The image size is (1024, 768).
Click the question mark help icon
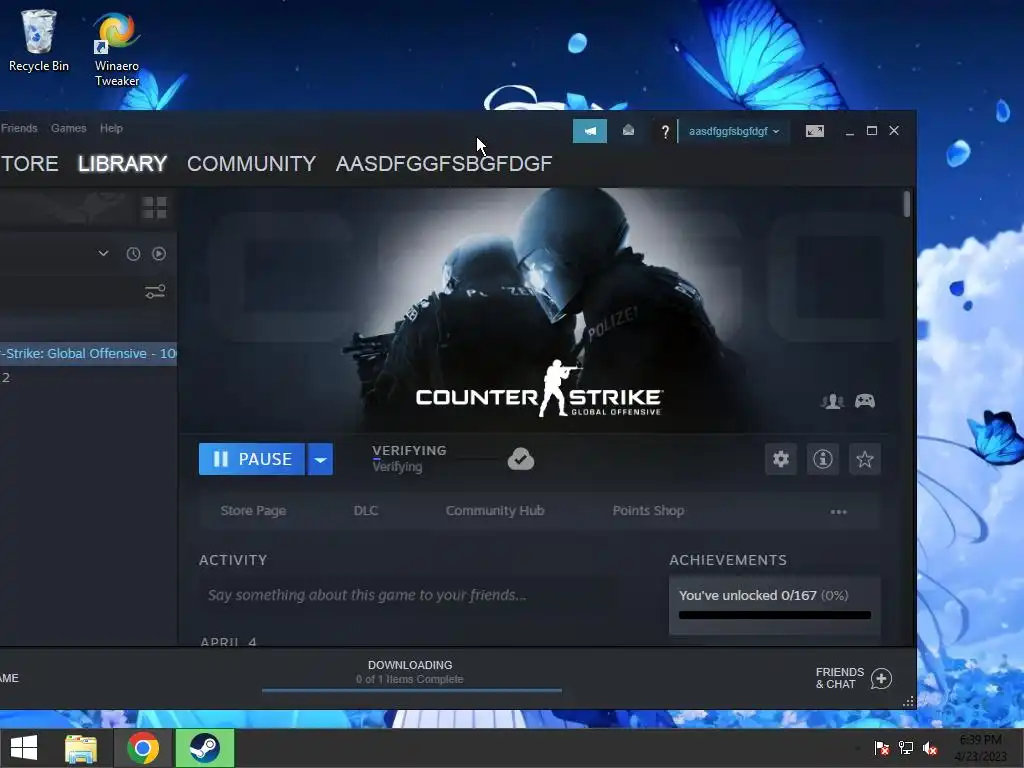[x=665, y=131]
